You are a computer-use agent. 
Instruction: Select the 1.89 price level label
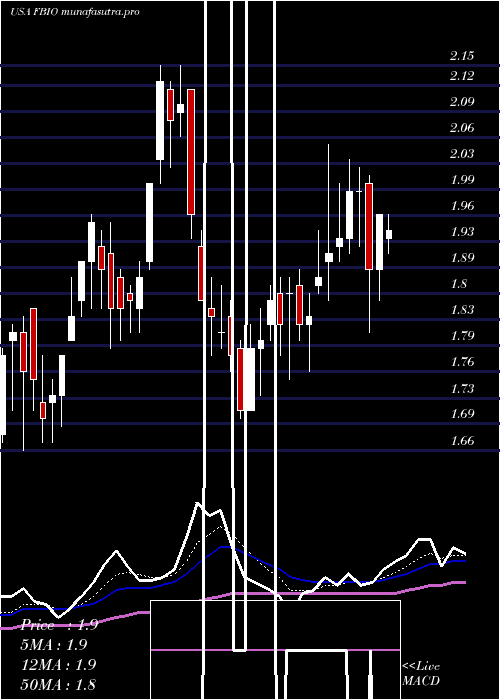pyautogui.click(x=462, y=258)
